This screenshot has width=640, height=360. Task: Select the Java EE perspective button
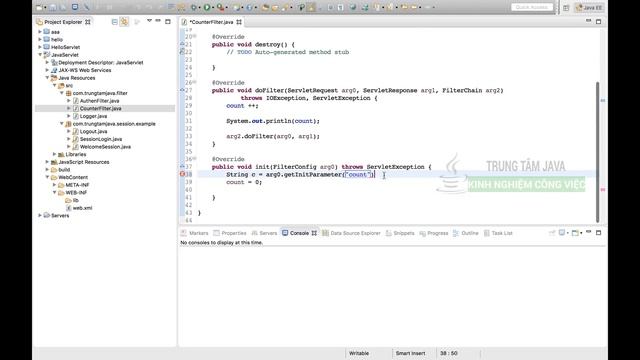pos(589,8)
